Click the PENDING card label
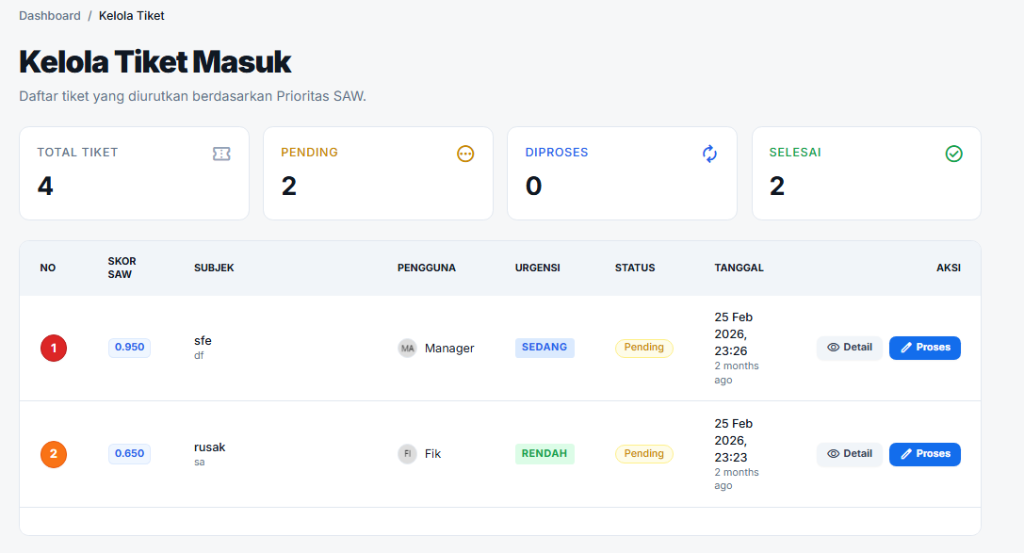 pos(310,152)
